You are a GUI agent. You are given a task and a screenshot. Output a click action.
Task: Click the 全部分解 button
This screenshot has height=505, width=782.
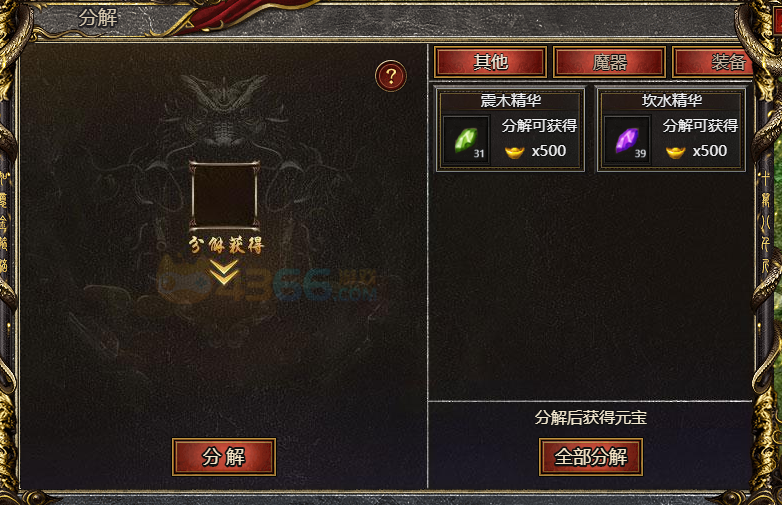[591, 457]
